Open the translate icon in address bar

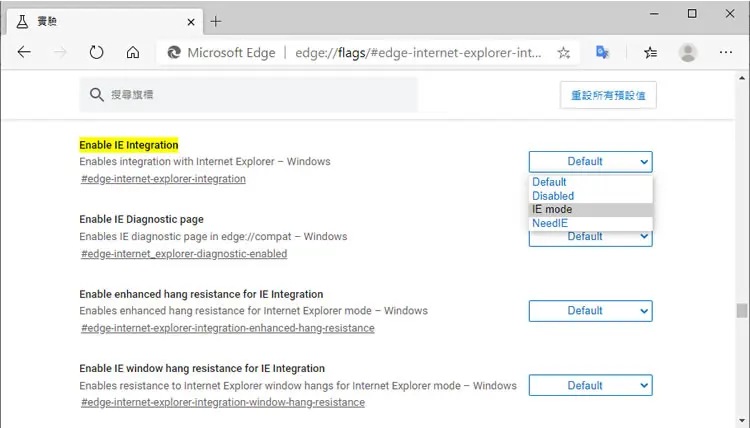point(602,52)
